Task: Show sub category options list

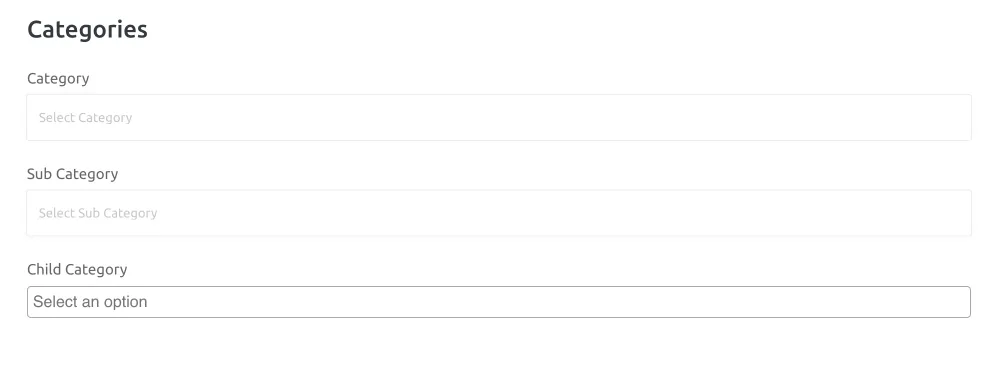Action: tap(499, 213)
